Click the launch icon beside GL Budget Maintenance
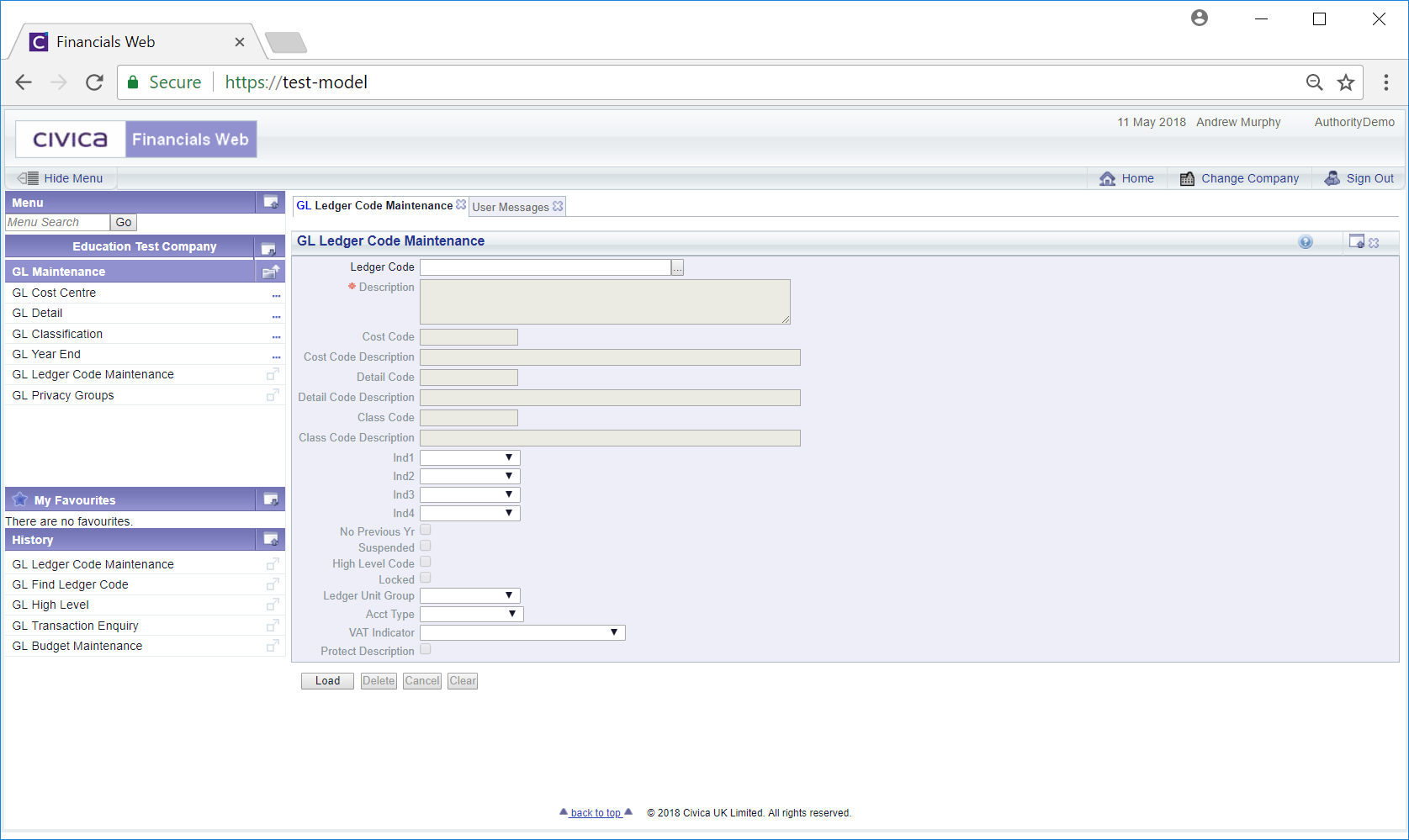This screenshot has height=840, width=1409. [x=273, y=645]
